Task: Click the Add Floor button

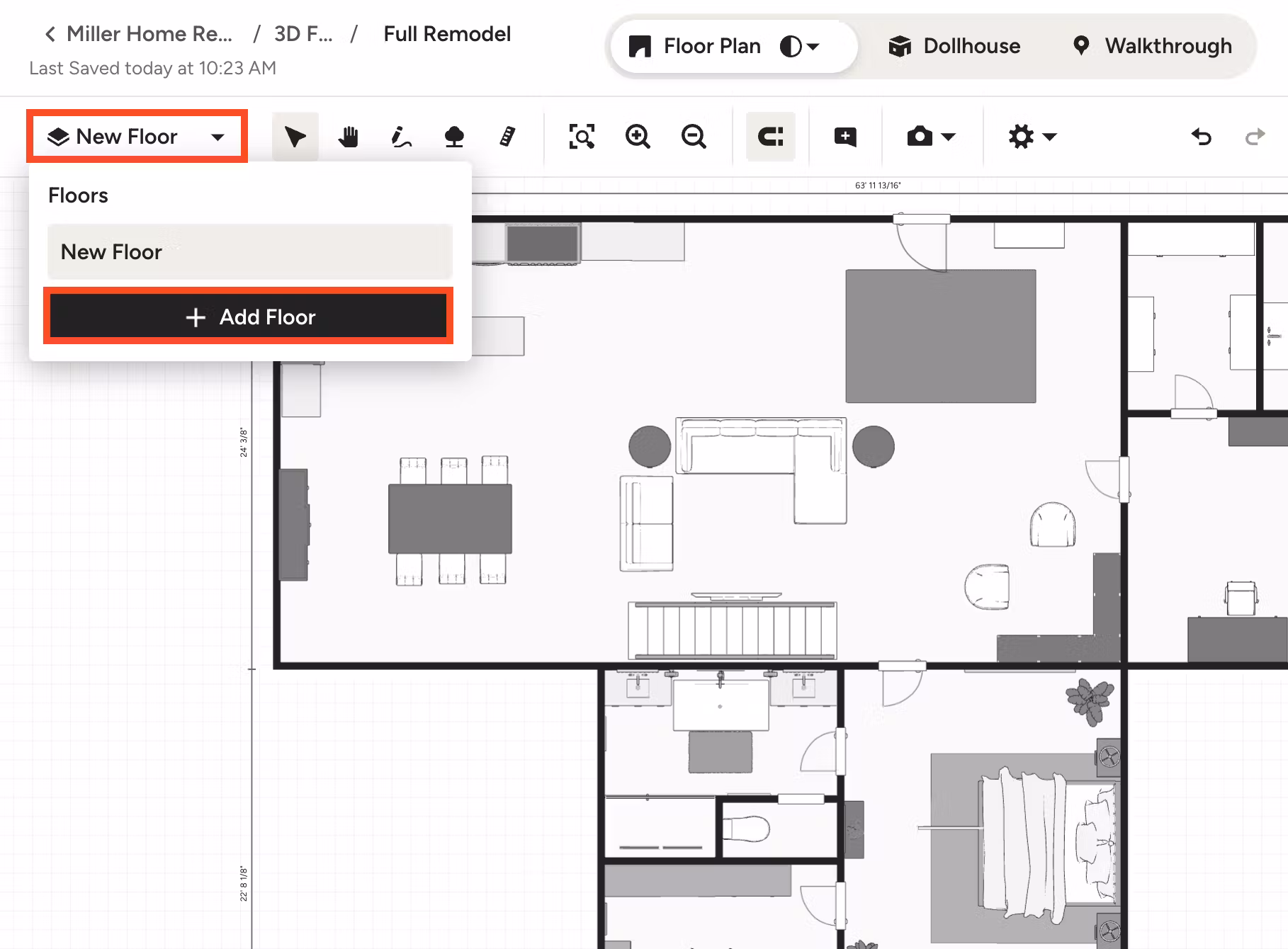Action: click(249, 317)
